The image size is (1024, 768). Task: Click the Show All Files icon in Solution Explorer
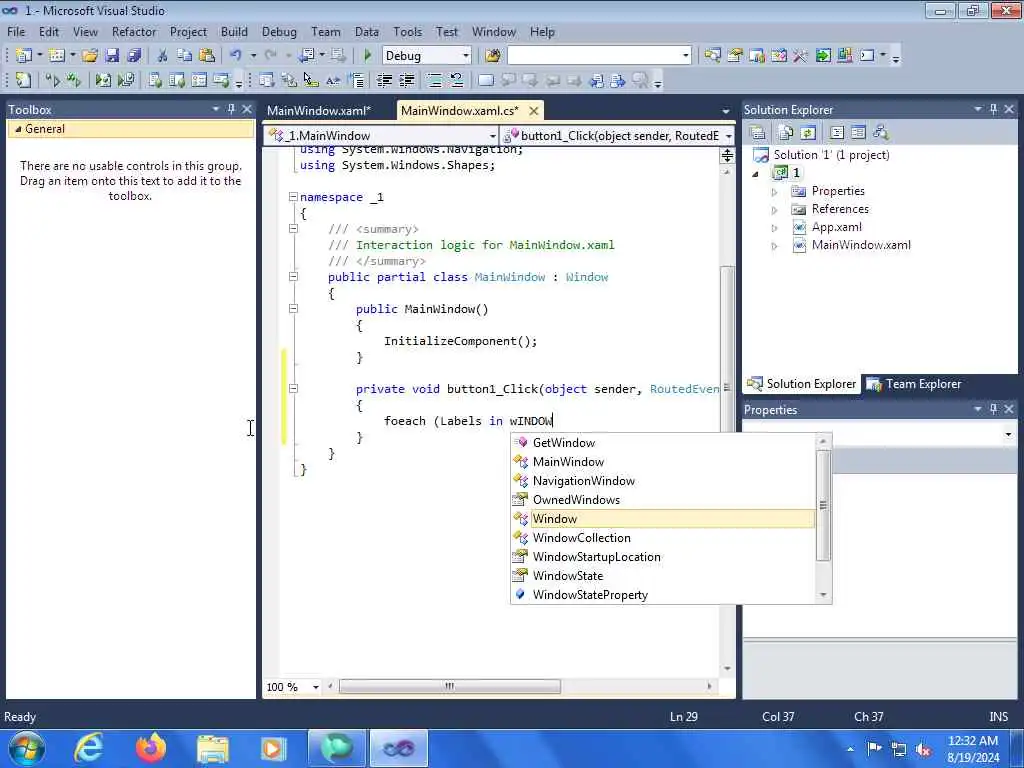pyautogui.click(x=786, y=133)
